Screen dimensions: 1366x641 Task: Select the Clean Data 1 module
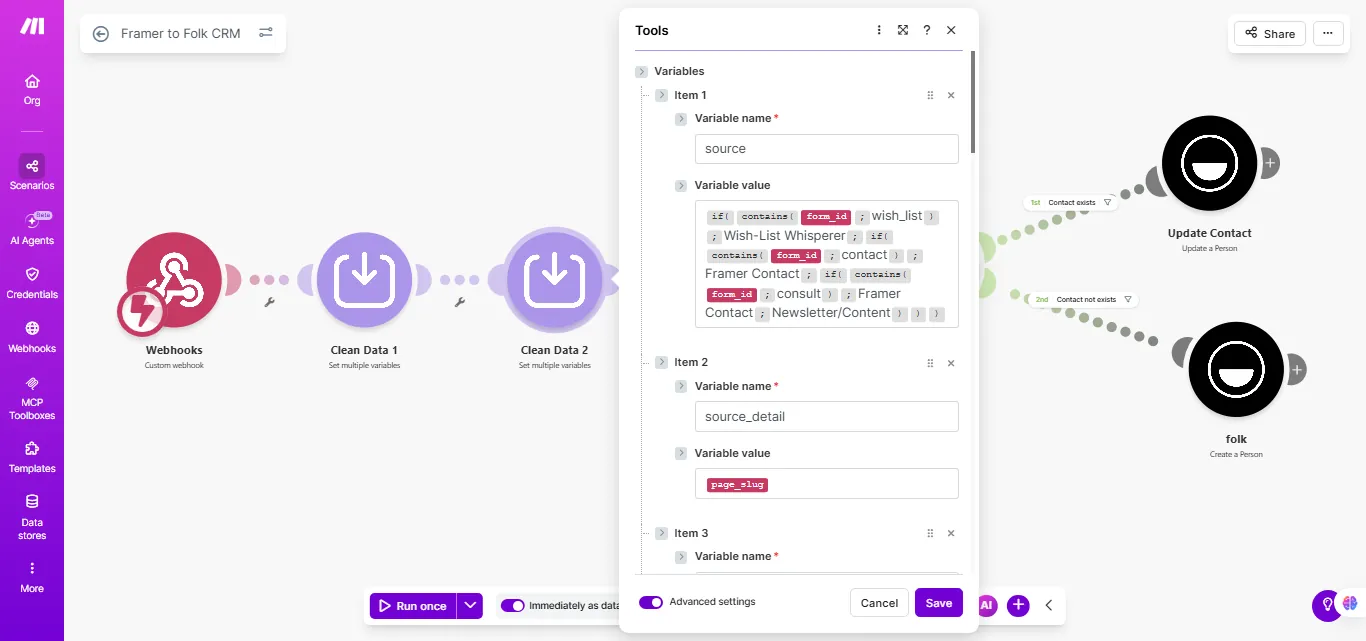point(364,279)
